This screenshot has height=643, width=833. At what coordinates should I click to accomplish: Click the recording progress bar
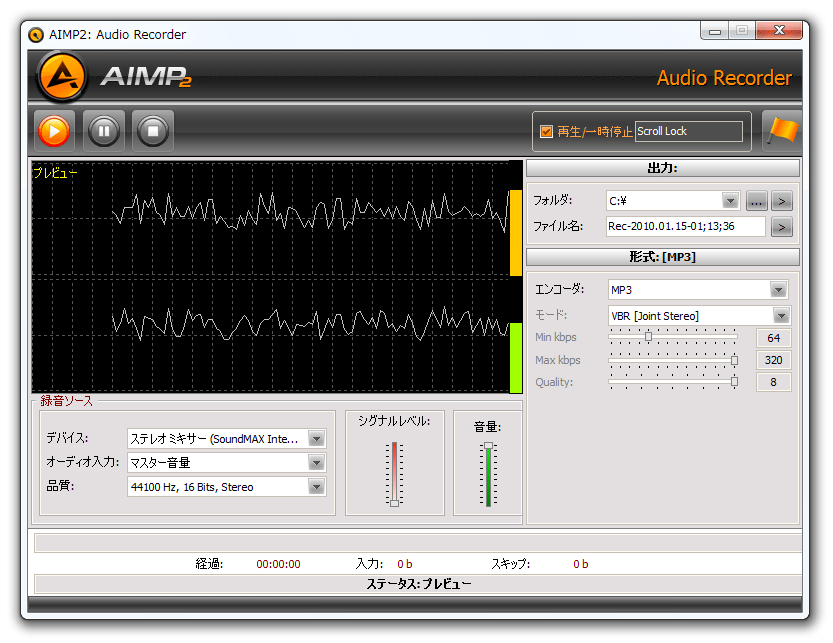tap(419, 543)
